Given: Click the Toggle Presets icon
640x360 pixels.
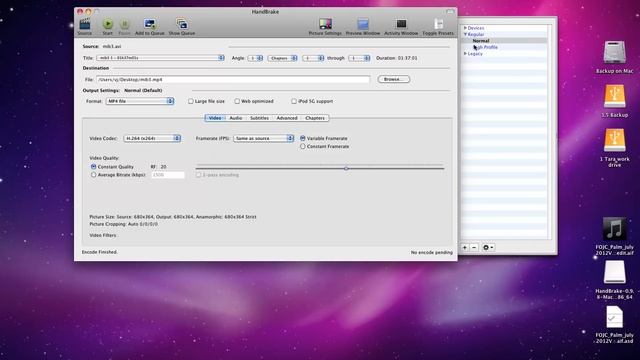Looking at the screenshot, I should click(x=438, y=24).
